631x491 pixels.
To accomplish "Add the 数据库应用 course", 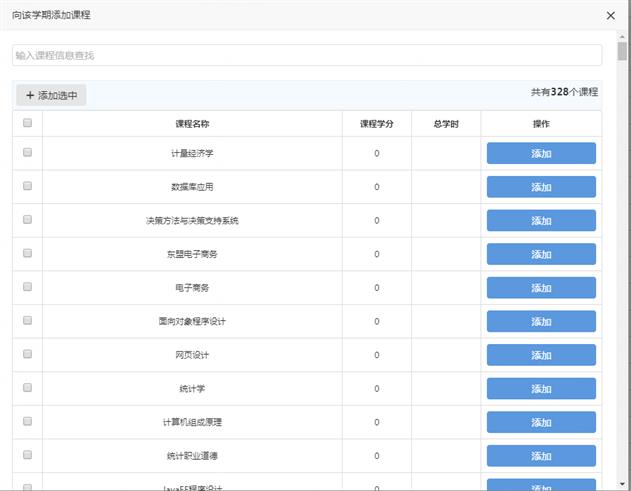I will [541, 187].
